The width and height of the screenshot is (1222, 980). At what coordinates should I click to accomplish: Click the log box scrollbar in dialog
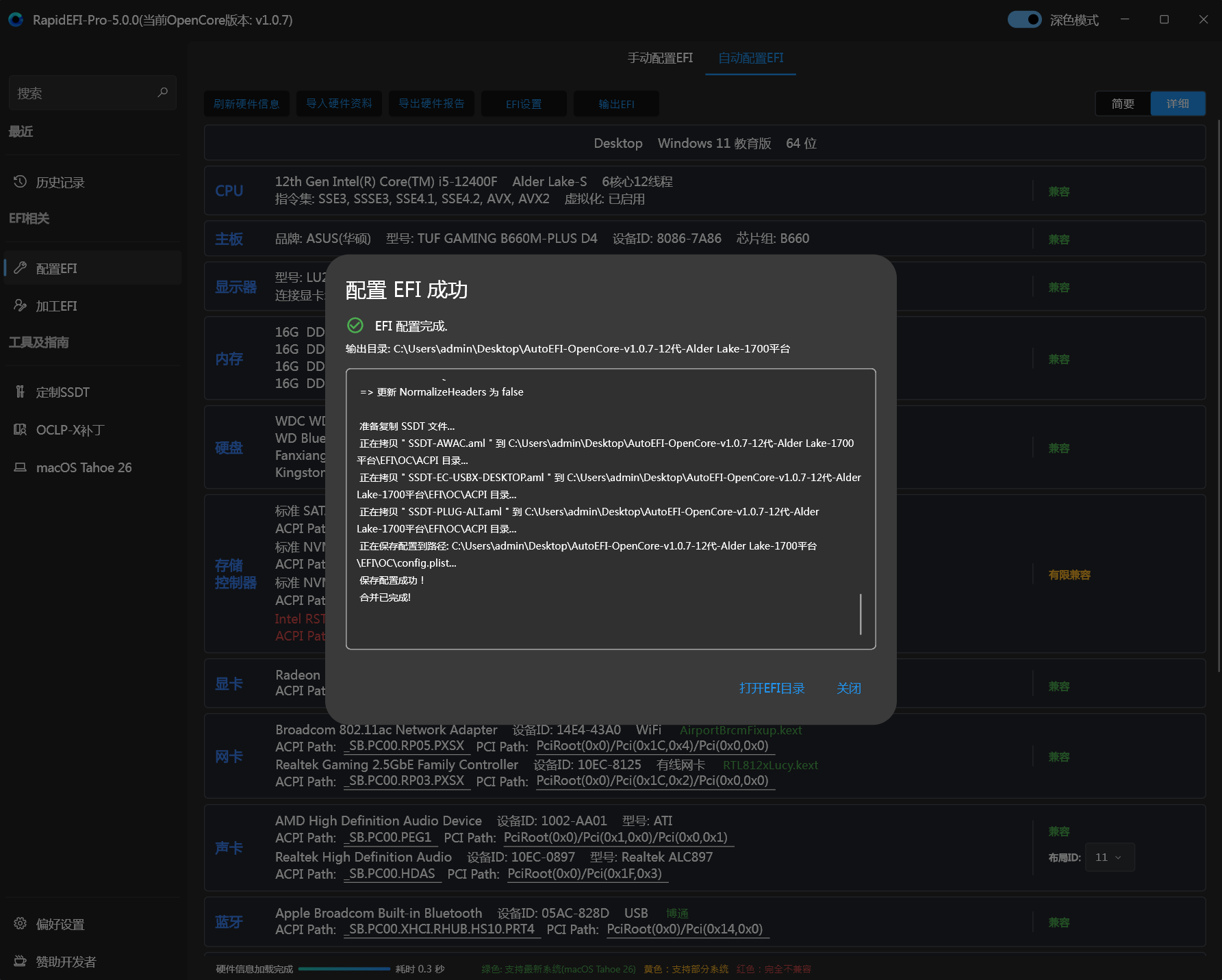(861, 614)
